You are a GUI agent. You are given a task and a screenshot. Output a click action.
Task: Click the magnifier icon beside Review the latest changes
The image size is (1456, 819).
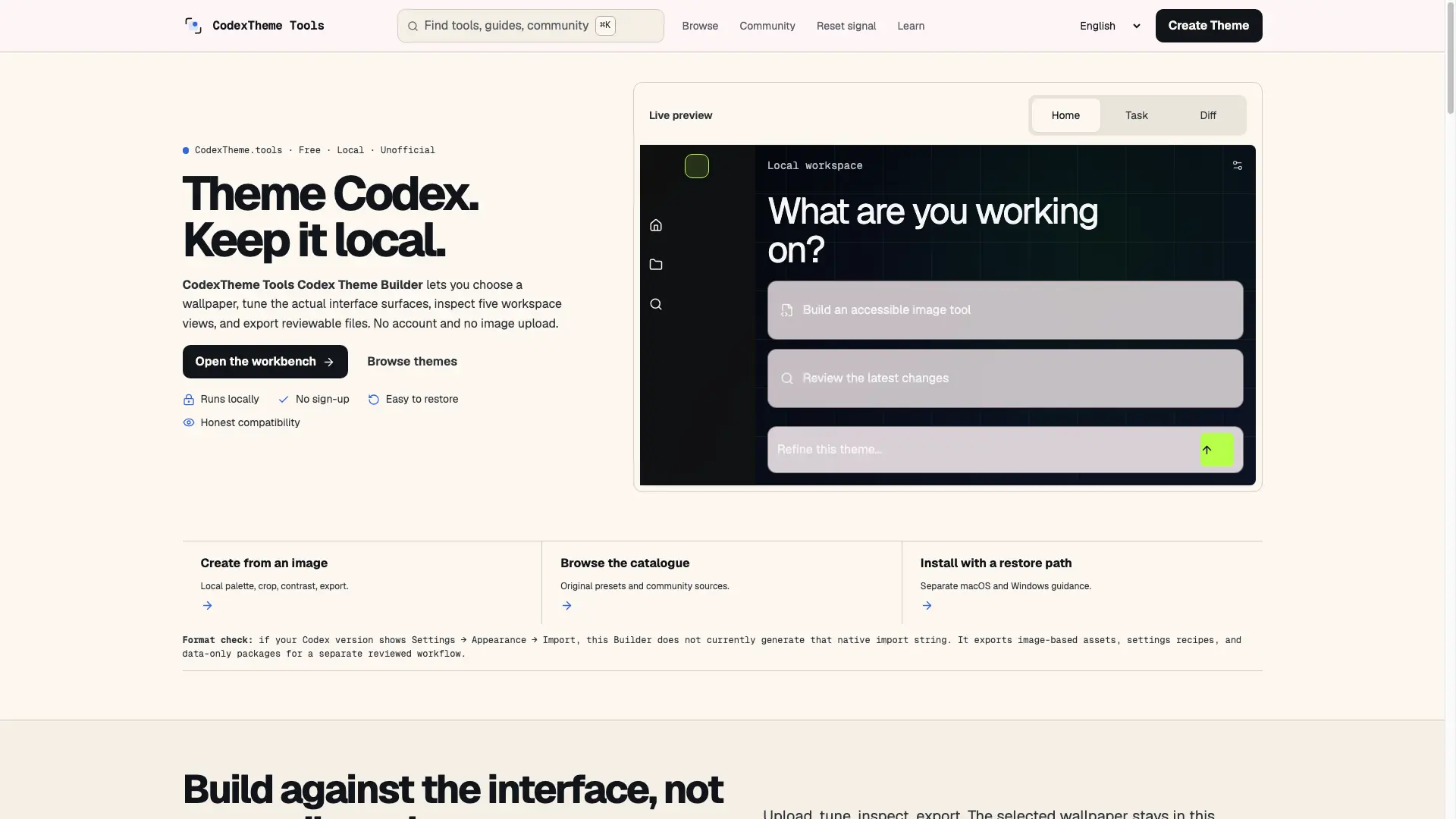click(x=787, y=378)
